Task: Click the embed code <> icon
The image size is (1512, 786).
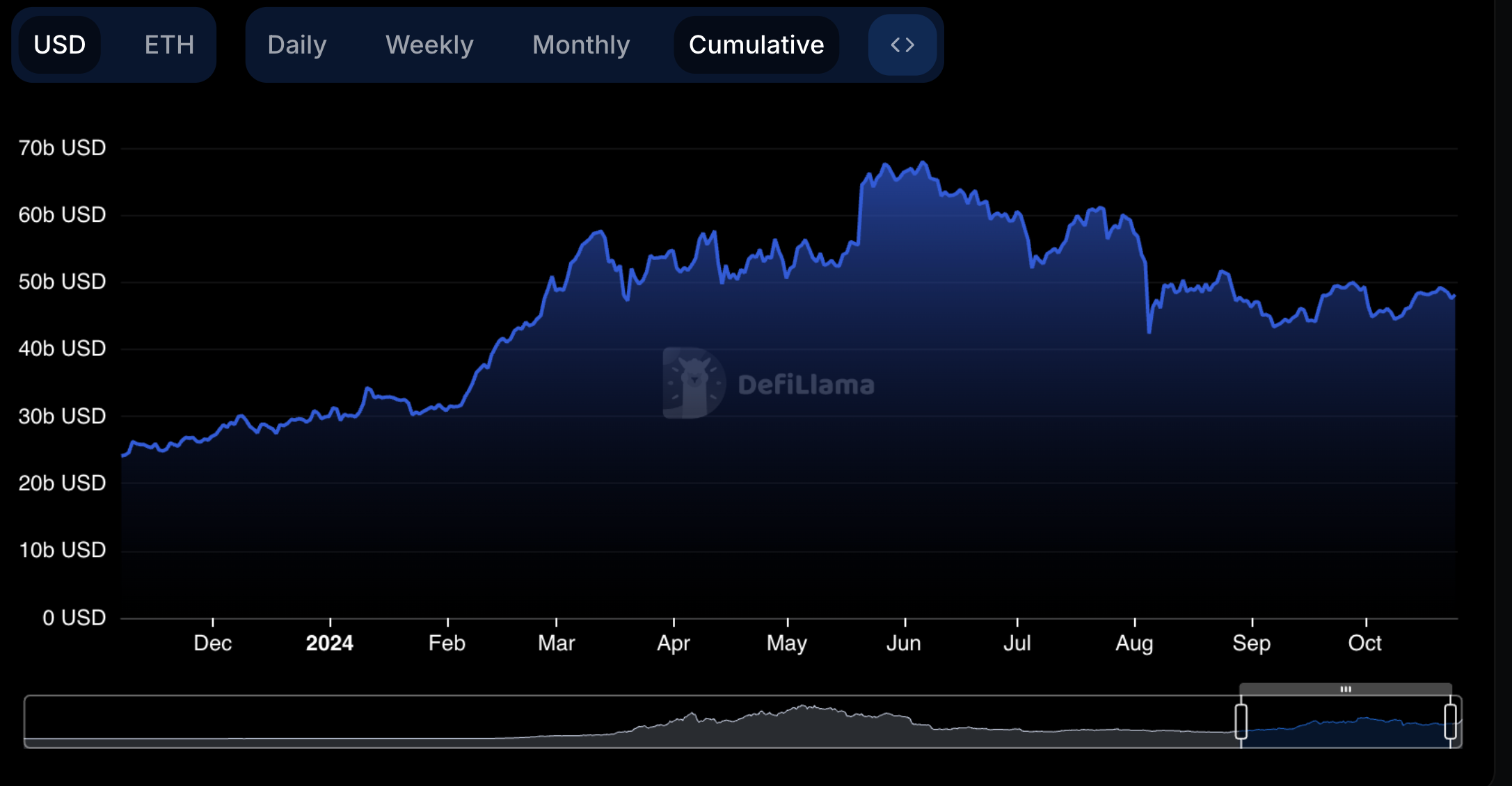Action: [901, 45]
